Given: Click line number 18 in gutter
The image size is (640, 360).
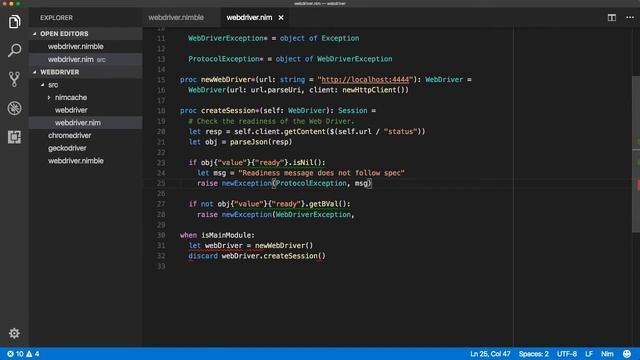Looking at the screenshot, I should [161, 111].
